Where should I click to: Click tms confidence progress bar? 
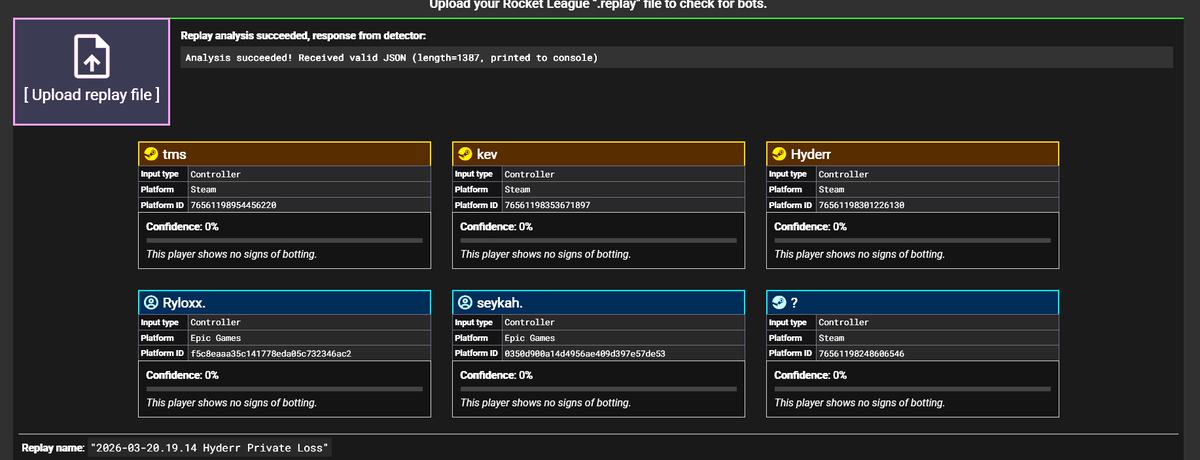coord(284,241)
